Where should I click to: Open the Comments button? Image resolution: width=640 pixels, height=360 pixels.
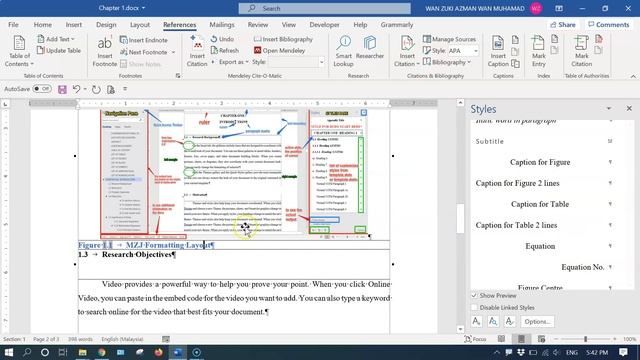coord(609,25)
